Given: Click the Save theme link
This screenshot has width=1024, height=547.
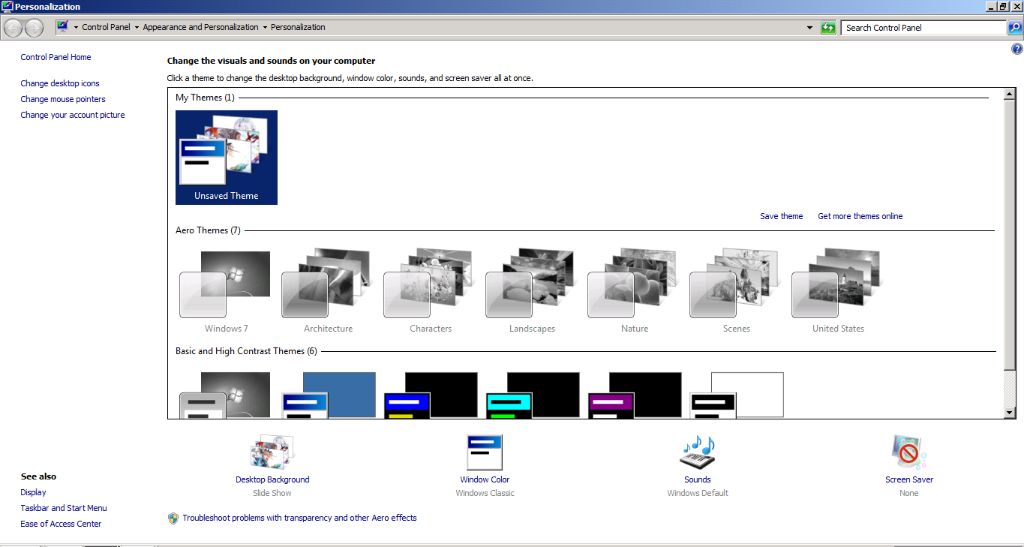Looking at the screenshot, I should coord(781,216).
